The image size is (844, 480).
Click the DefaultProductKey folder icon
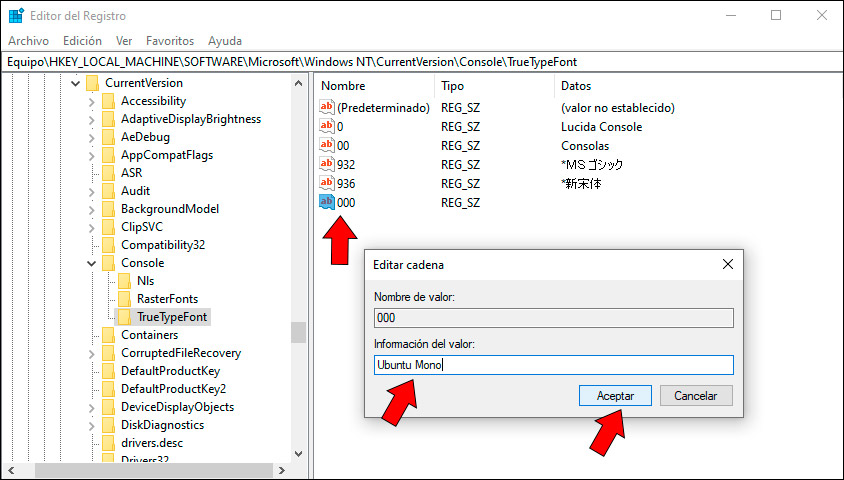[x=108, y=371]
